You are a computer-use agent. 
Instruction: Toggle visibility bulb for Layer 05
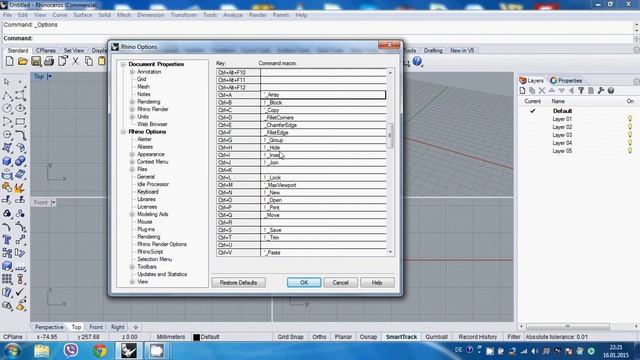point(630,151)
